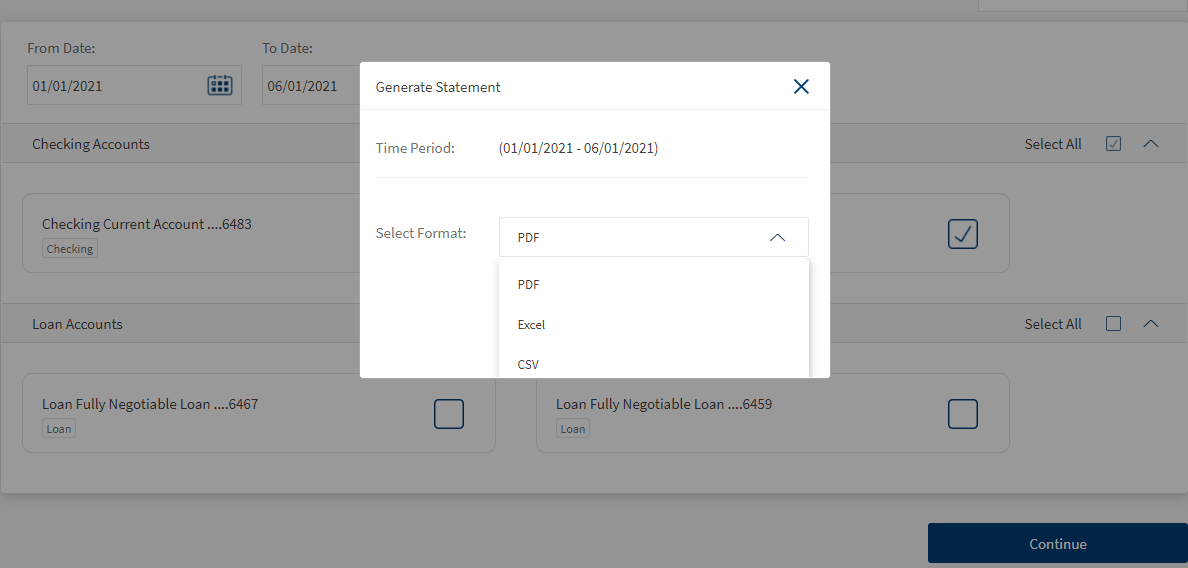Screen dimensions: 1188x568
Task: Choose Excel from the format list
Action: (531, 325)
